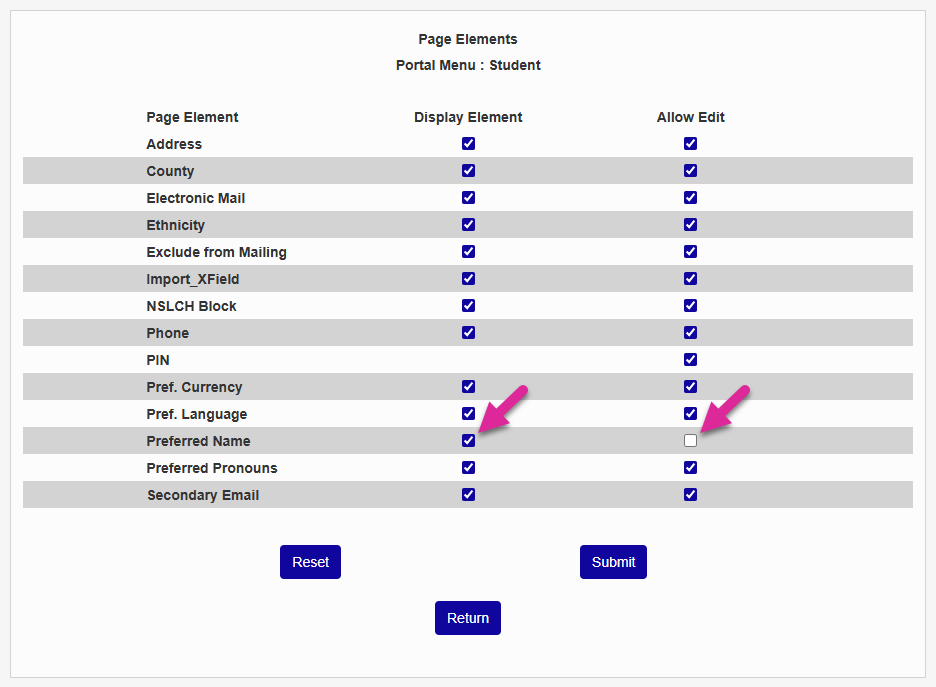Select the Import_XField row label

tap(193, 279)
